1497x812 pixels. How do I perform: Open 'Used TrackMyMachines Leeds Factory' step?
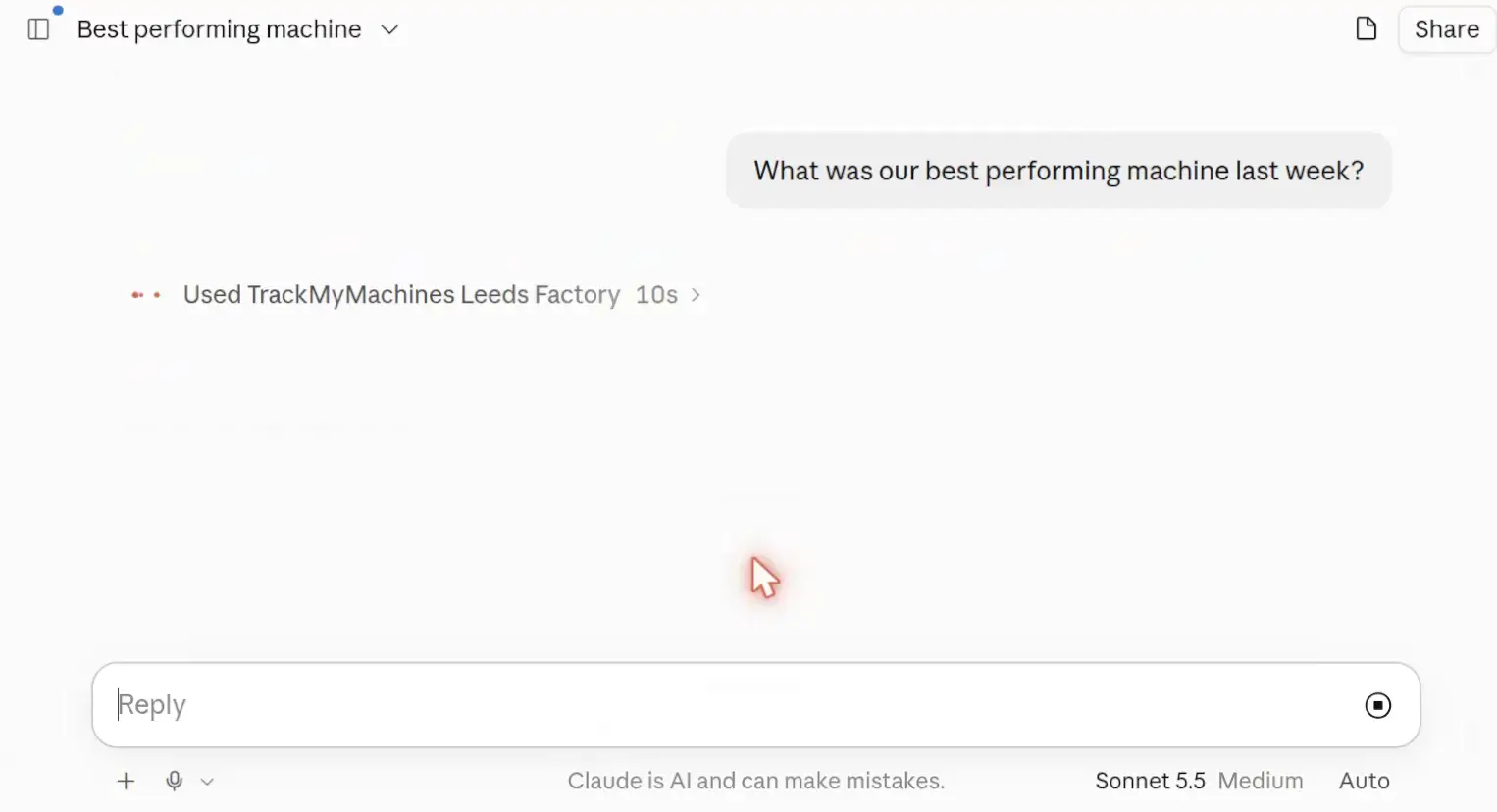(x=401, y=295)
